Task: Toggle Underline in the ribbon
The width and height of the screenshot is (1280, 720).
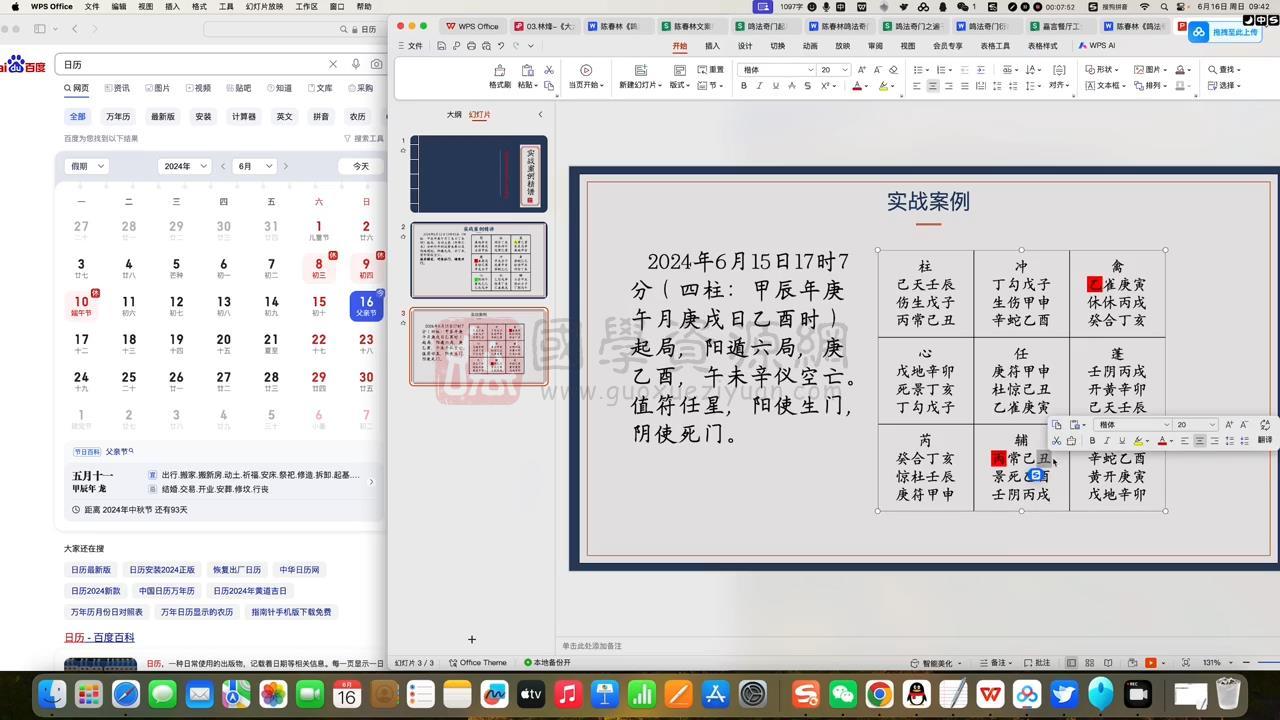Action: point(775,86)
